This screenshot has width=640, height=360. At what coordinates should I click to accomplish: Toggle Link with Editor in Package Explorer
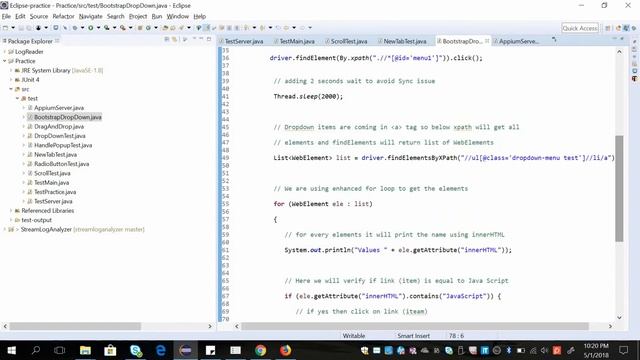coord(174,39)
